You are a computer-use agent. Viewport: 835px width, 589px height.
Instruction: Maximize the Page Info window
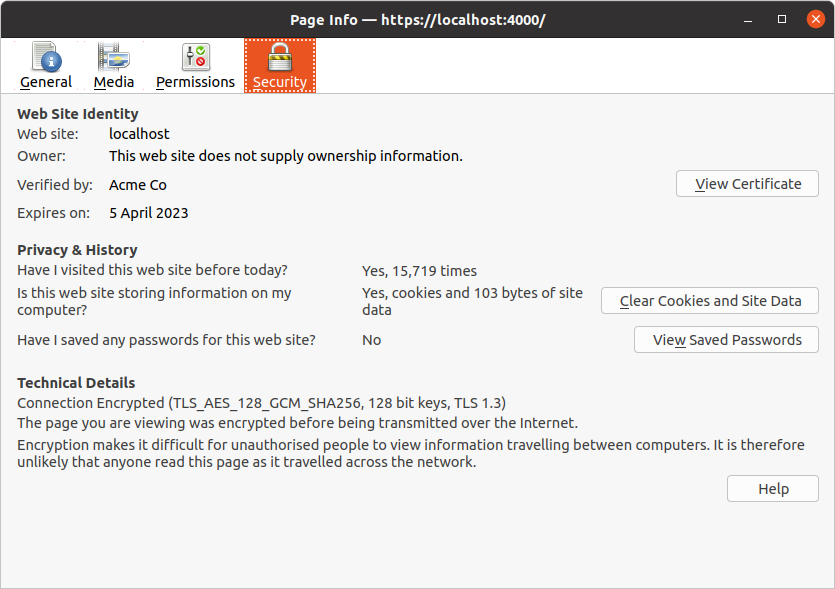click(782, 19)
